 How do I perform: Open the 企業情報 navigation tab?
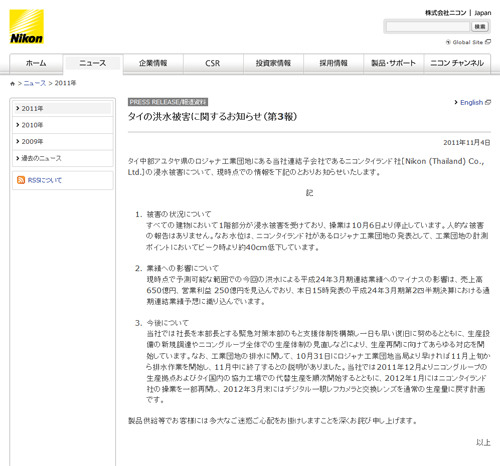(153, 63)
